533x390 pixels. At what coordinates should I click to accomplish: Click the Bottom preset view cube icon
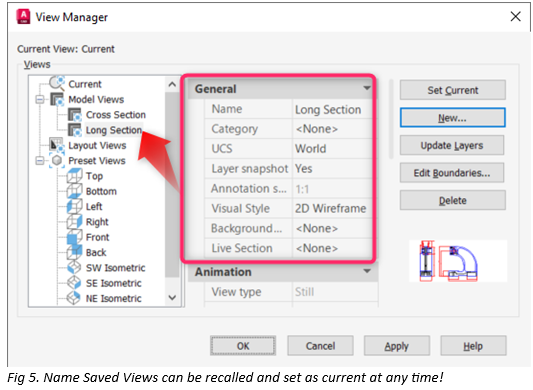[74, 191]
